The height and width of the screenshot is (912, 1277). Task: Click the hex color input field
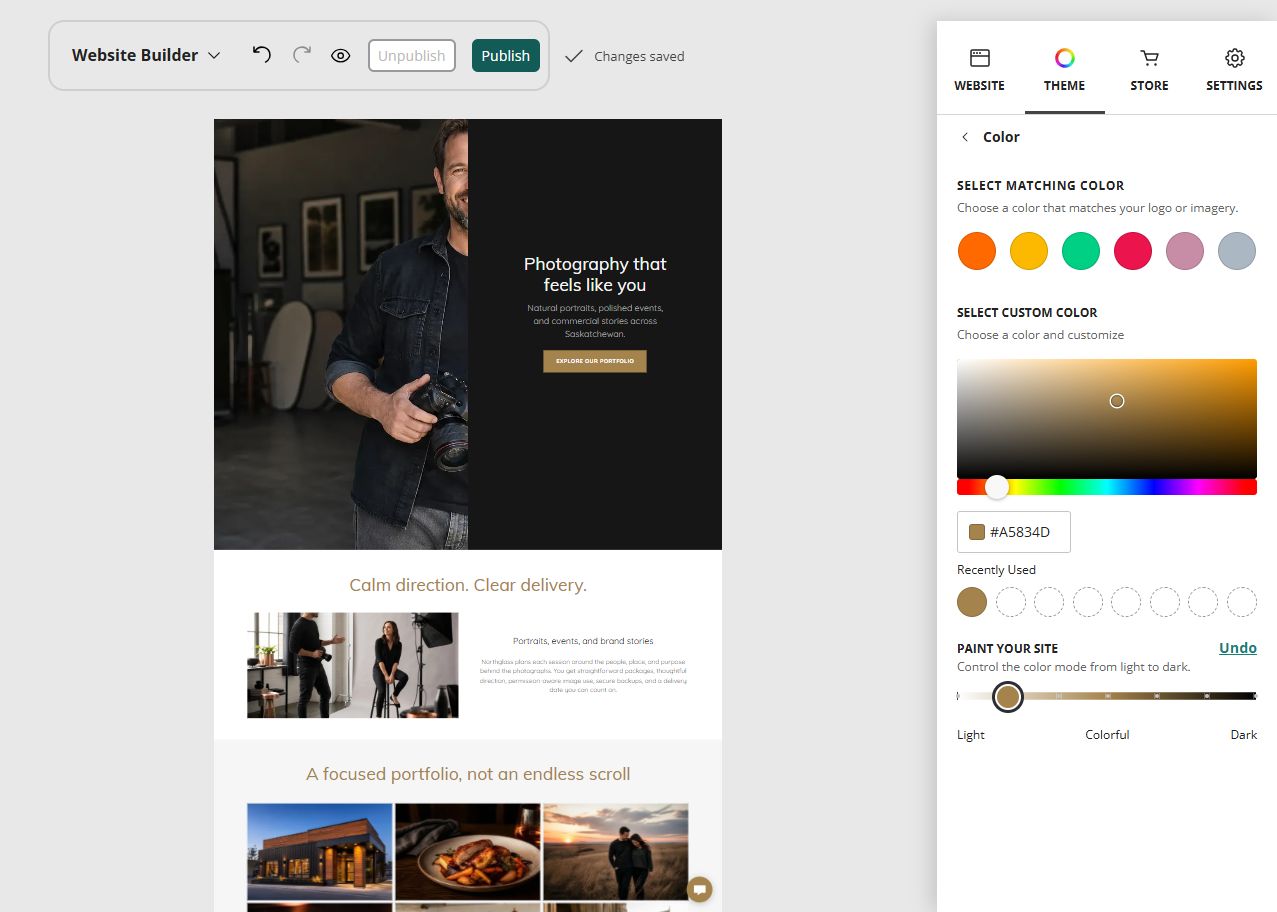coord(1014,532)
